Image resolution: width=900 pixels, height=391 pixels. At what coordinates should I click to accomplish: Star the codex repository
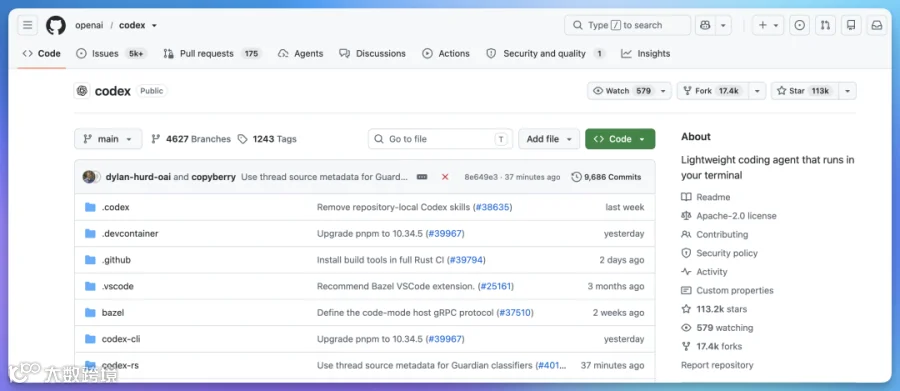805,91
